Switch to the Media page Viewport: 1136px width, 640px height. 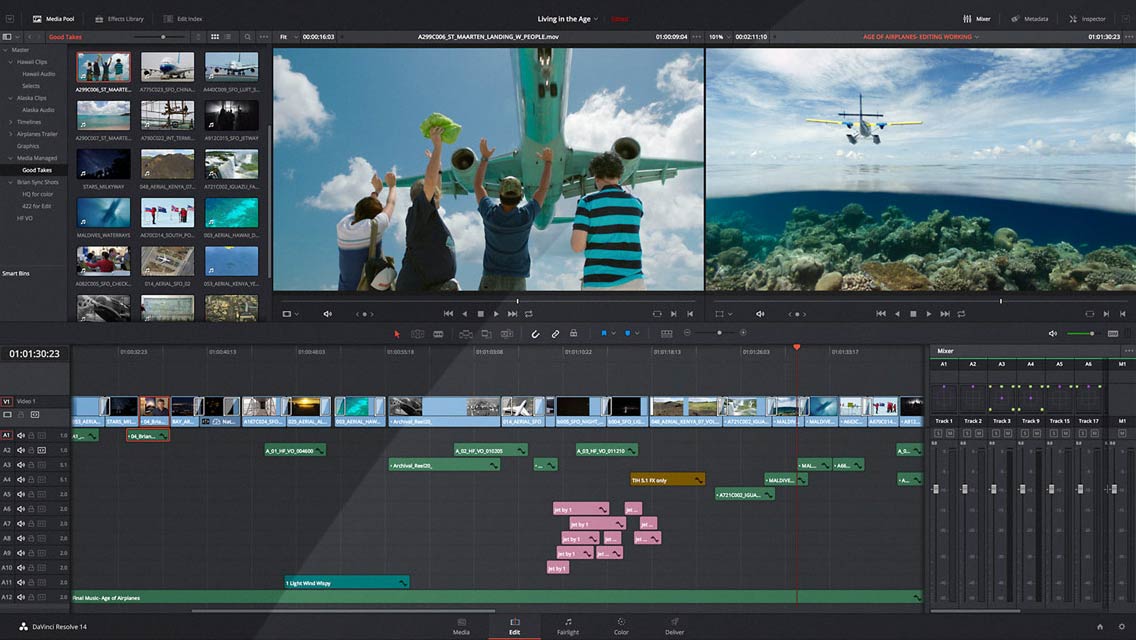(461, 627)
